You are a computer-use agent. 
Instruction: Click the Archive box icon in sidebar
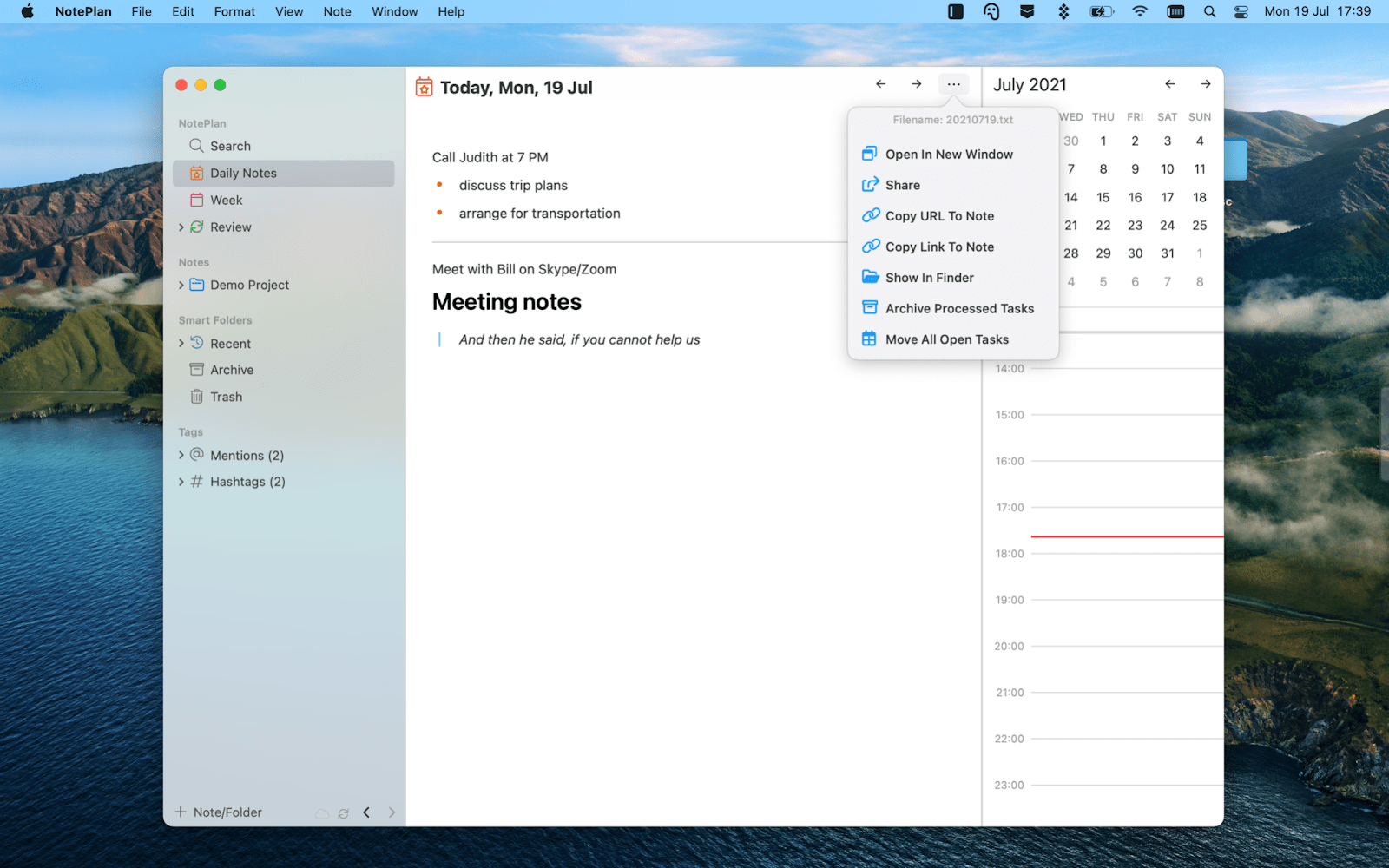(197, 370)
